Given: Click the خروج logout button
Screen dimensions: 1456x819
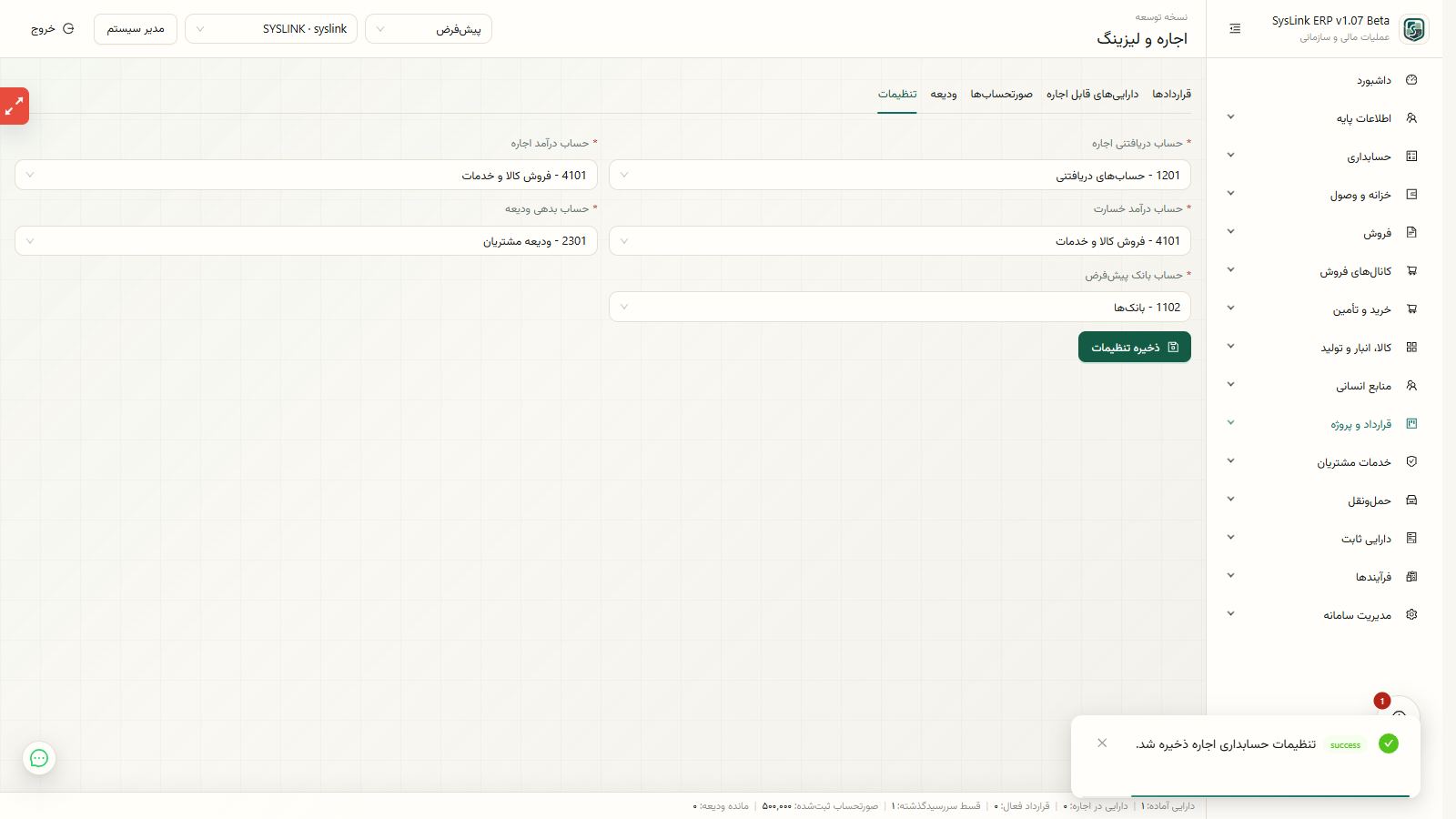Looking at the screenshot, I should coord(53,29).
